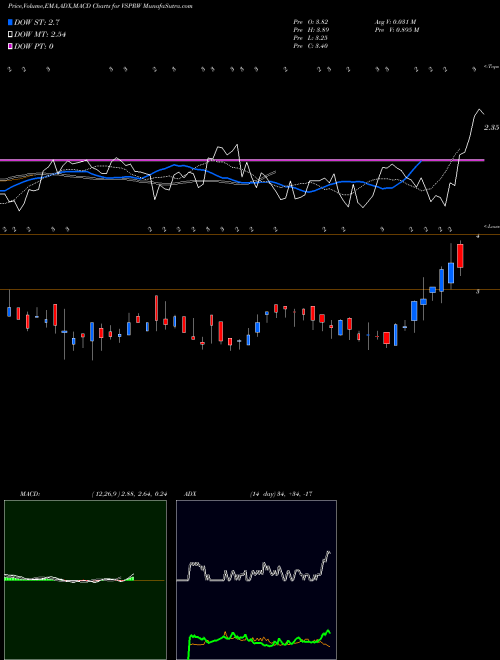
Task: Select the 'DOW PT: 0' legend label
Action: pos(34,46)
